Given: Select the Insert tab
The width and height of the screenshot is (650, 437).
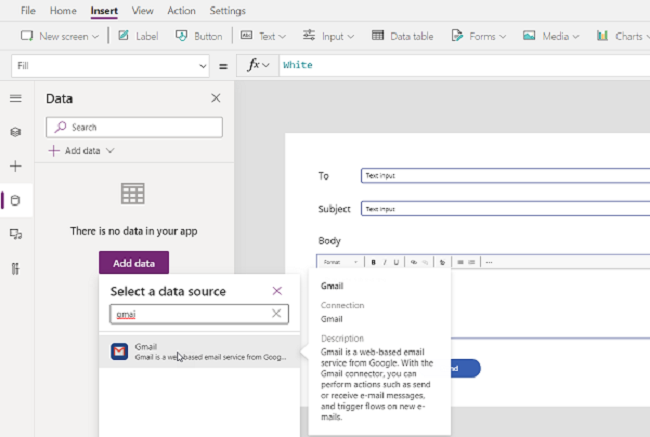Looking at the screenshot, I should pos(104,10).
